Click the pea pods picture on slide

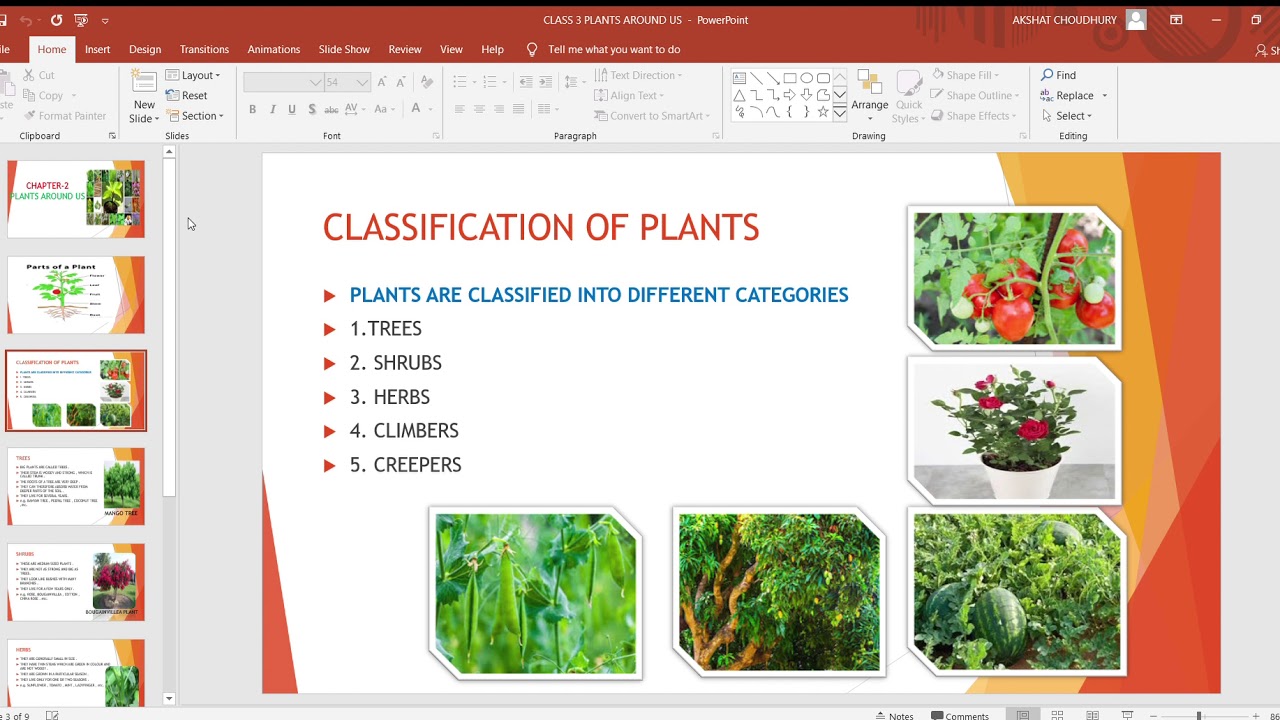536,593
